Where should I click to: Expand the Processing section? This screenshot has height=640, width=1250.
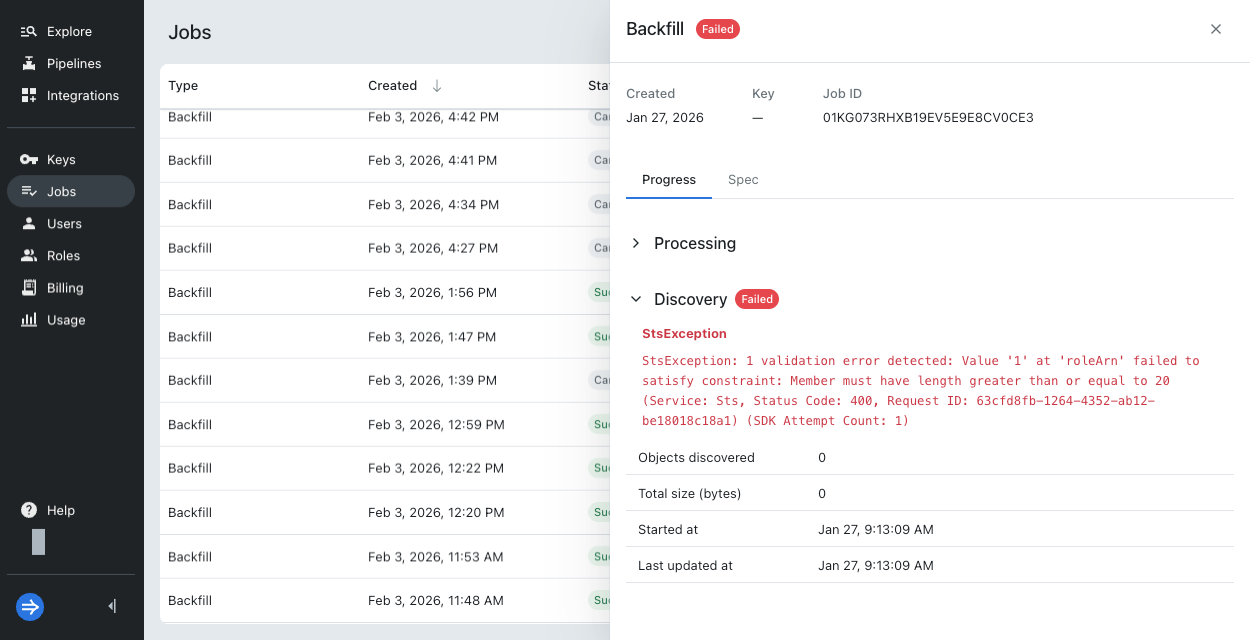coord(636,243)
